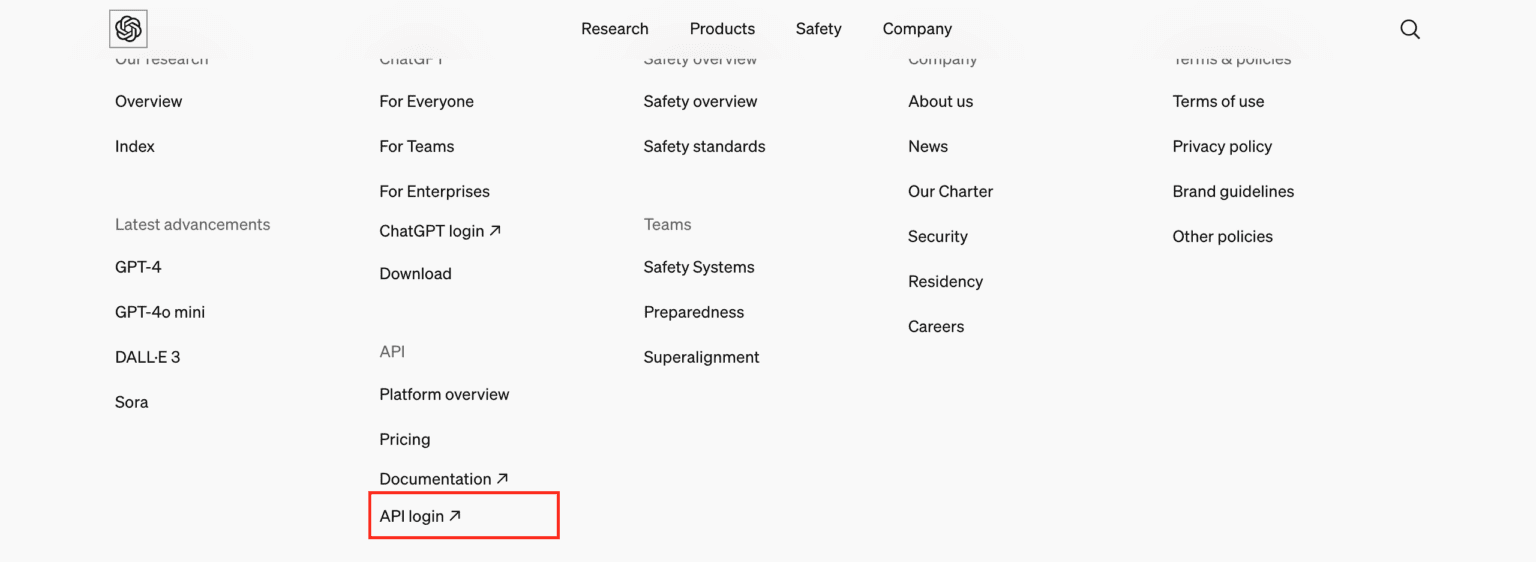Go to the Pricing page
Viewport: 1536px width, 562px height.
pyautogui.click(x=405, y=439)
